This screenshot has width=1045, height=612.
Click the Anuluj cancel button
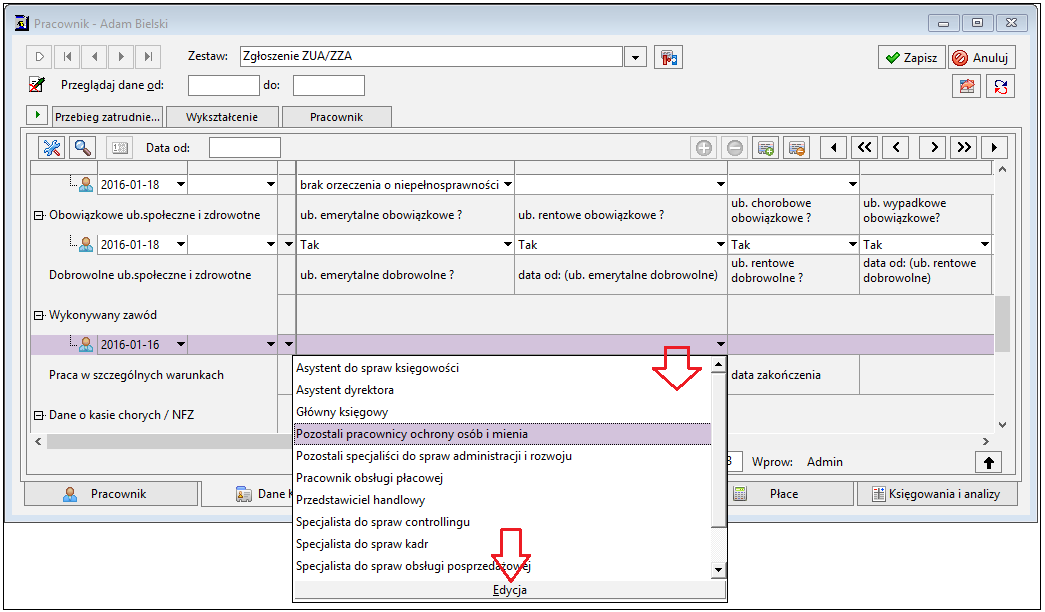982,57
